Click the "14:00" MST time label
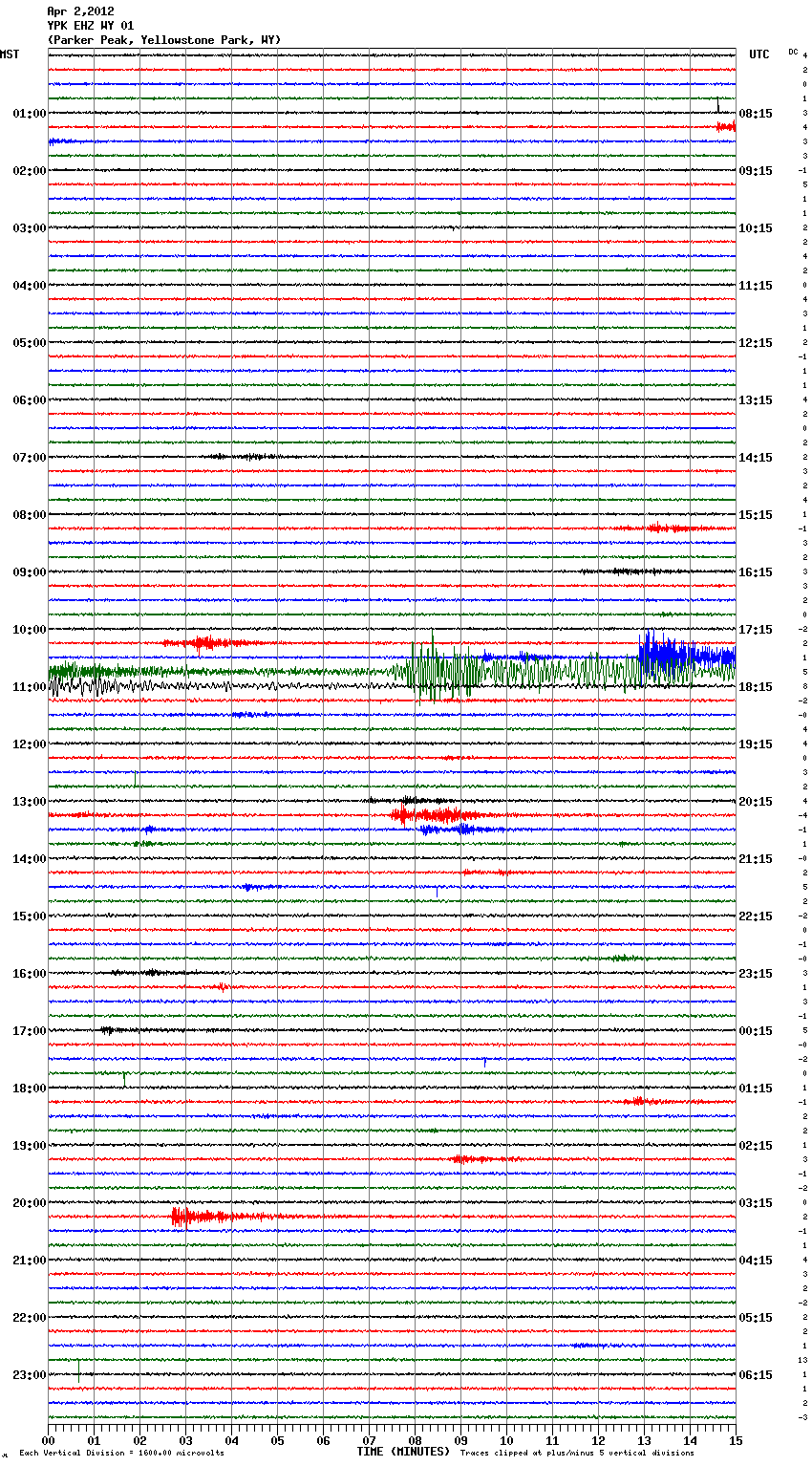 point(30,859)
